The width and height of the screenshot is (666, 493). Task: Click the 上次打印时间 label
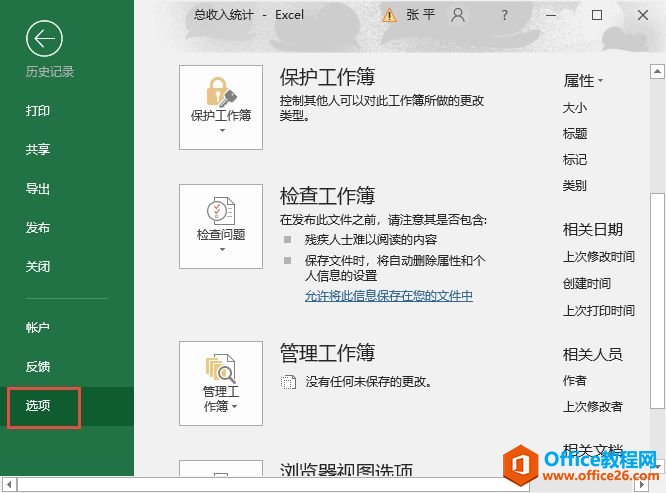(x=598, y=310)
